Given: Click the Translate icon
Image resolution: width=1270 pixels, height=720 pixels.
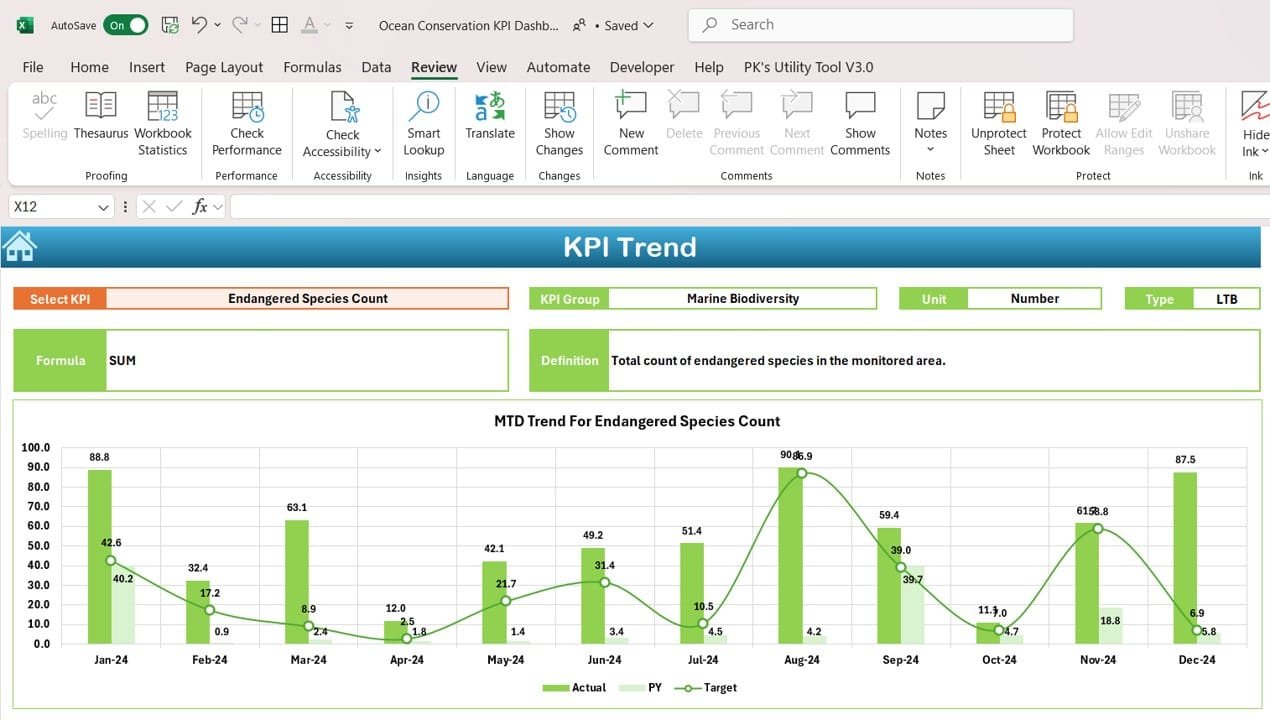Looking at the screenshot, I should pos(490,116).
